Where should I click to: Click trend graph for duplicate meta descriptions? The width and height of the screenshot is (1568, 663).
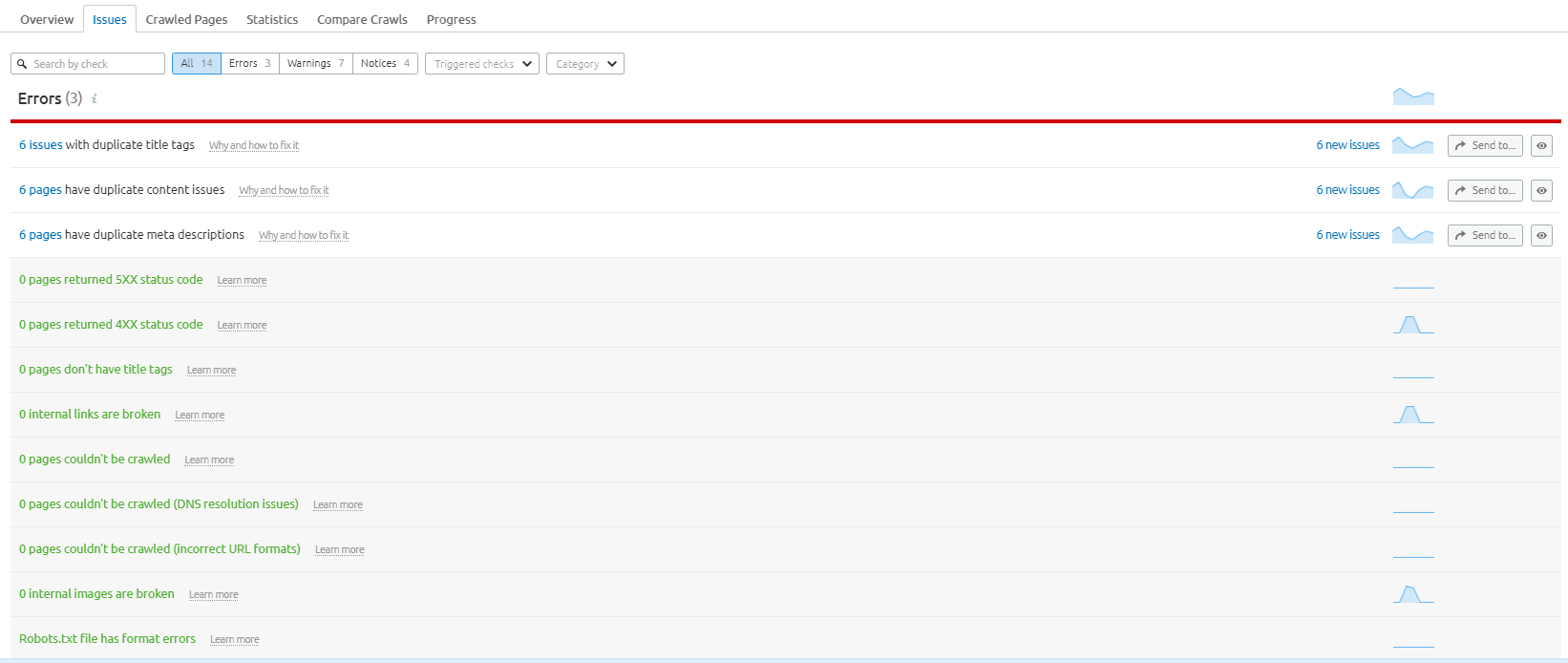point(1413,235)
